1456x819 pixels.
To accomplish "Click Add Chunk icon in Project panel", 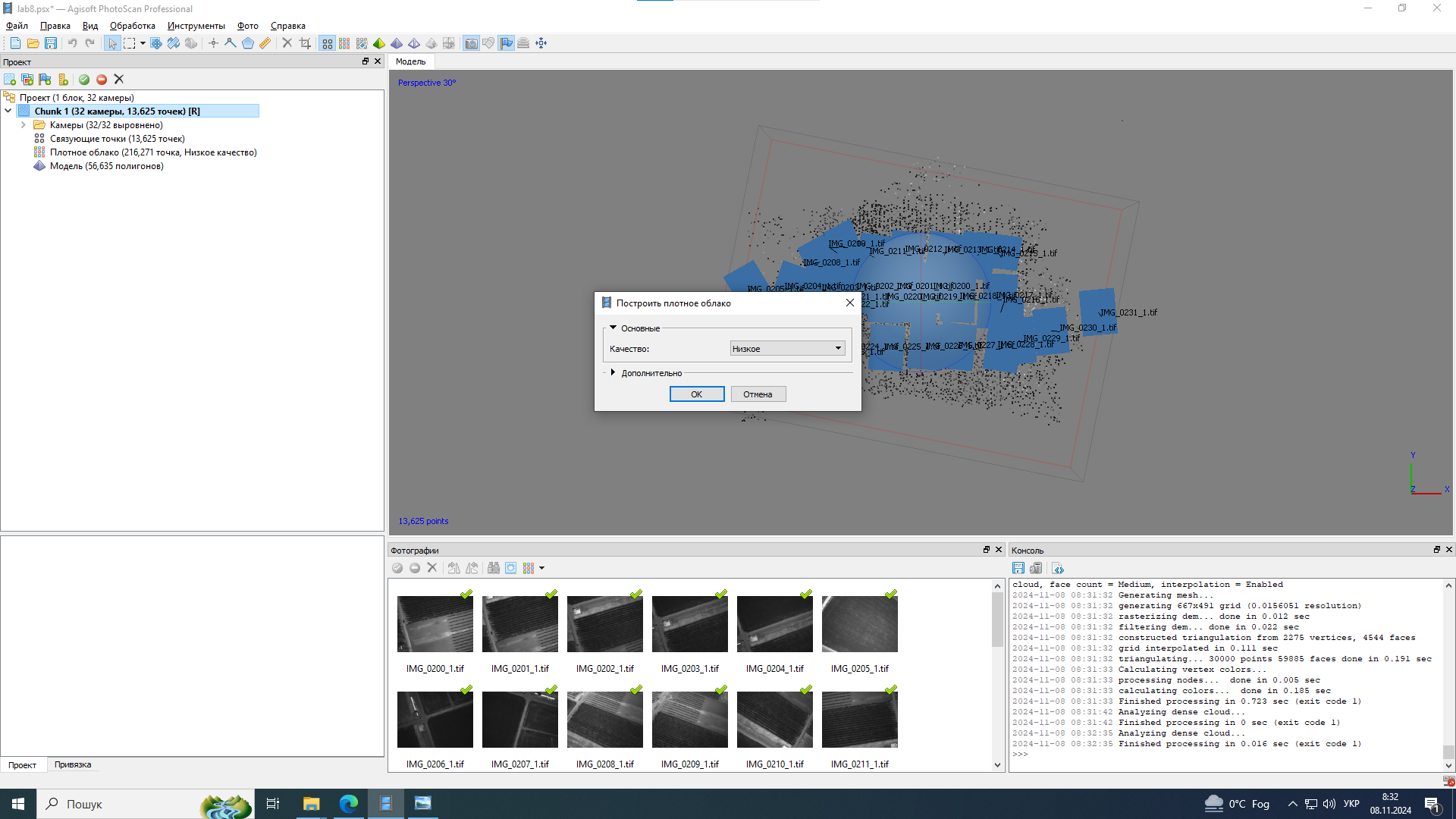I will tap(10, 80).
